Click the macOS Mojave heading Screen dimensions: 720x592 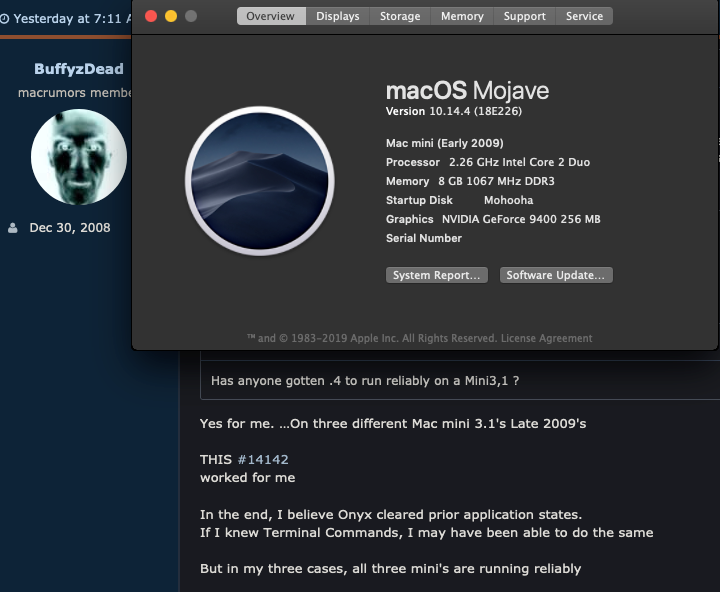[x=467, y=90]
